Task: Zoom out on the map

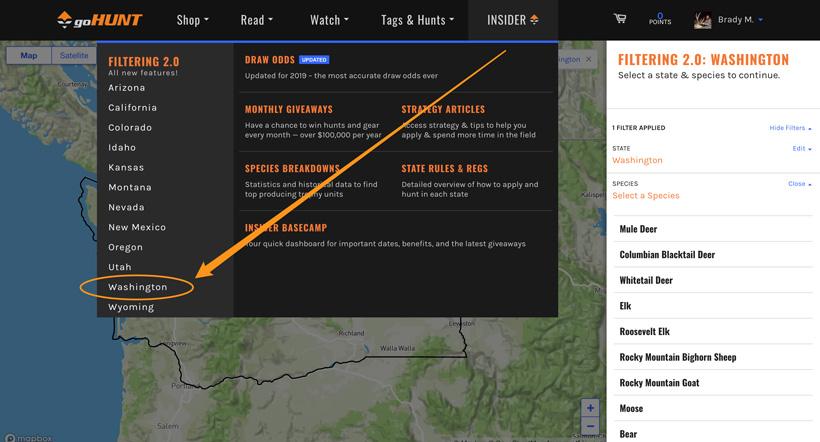Action: 590,426
